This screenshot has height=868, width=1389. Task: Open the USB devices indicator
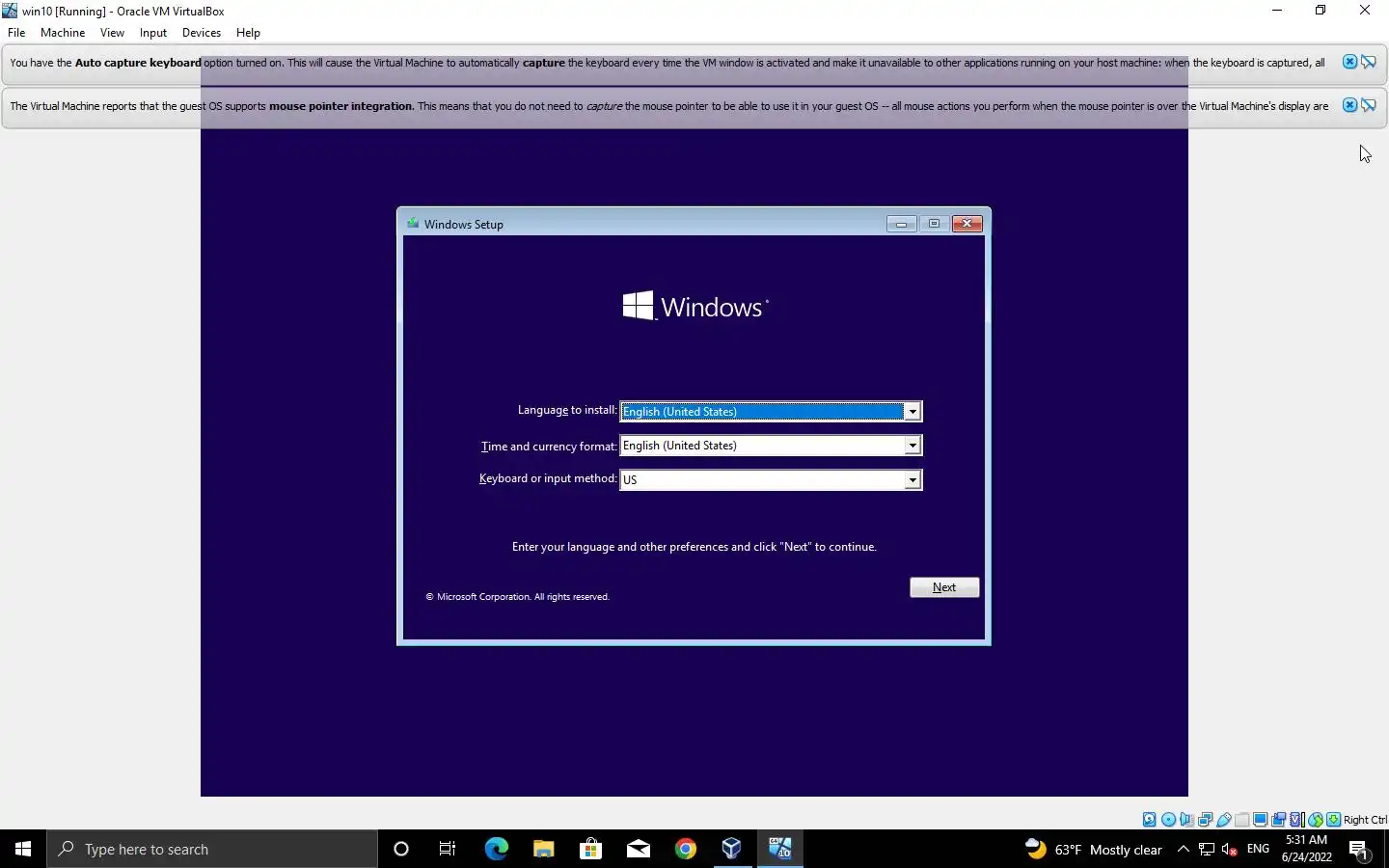(1223, 820)
